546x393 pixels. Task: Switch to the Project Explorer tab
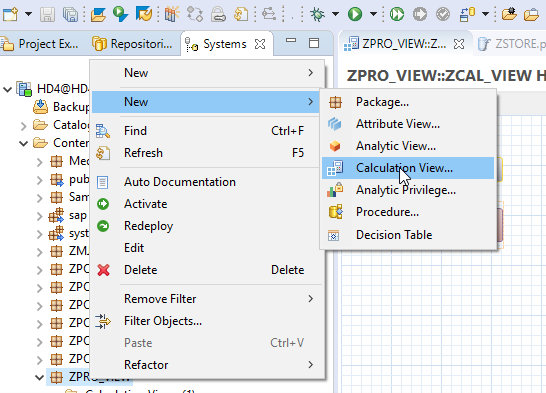pyautogui.click(x=40, y=44)
